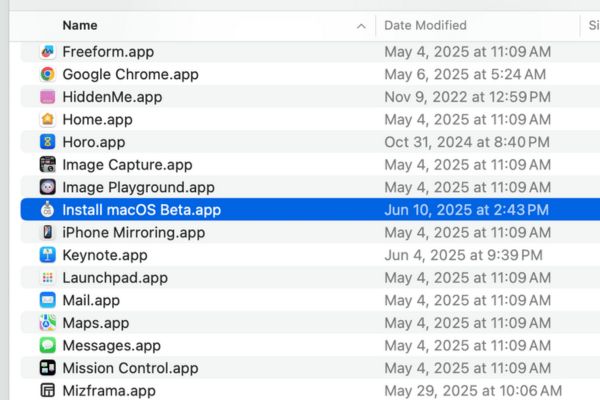Sort by the Date Modified column header
This screenshot has width=600, height=400.
(425, 25)
